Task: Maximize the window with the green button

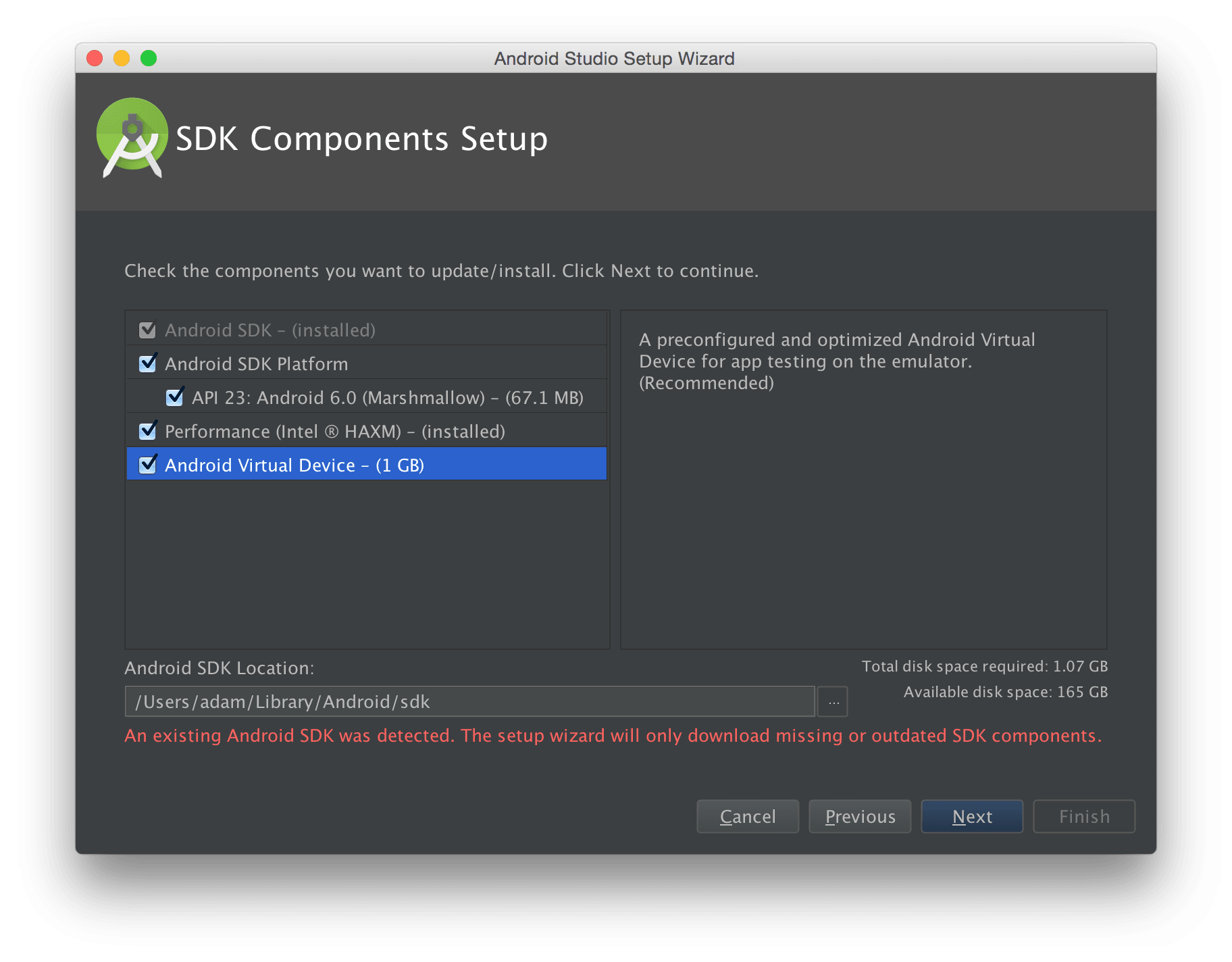Action: [x=149, y=59]
